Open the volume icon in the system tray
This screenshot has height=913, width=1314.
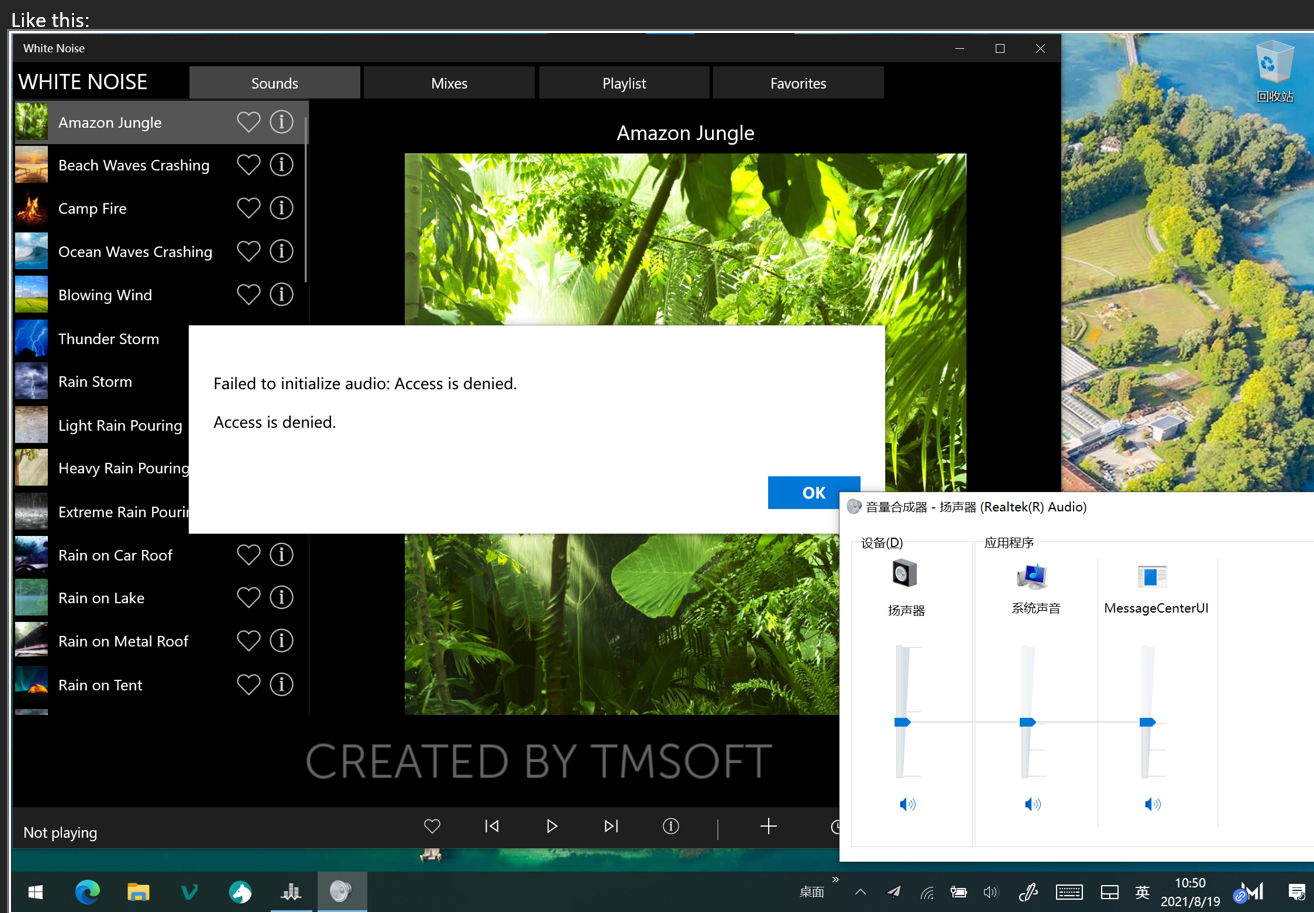point(990,892)
